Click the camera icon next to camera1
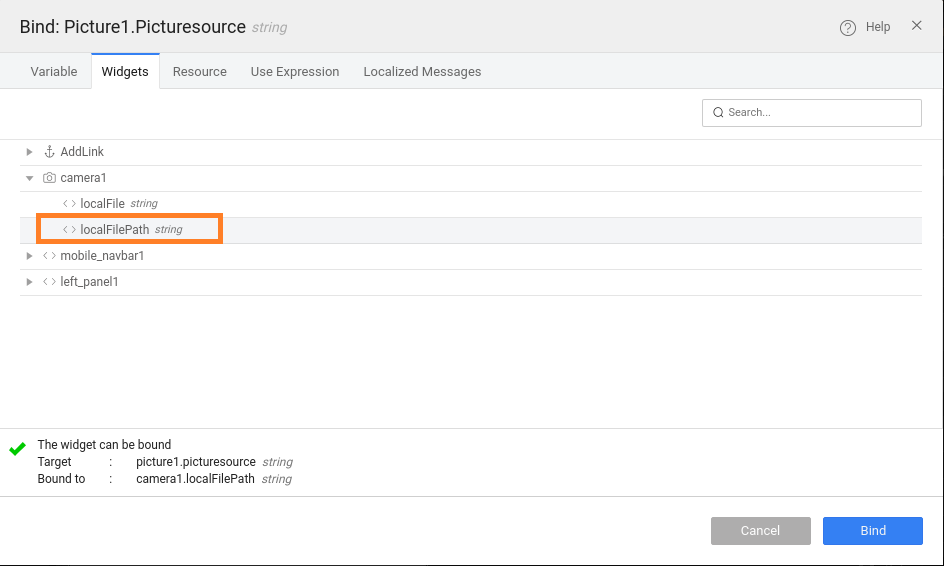The height and width of the screenshot is (566, 944). 49,178
